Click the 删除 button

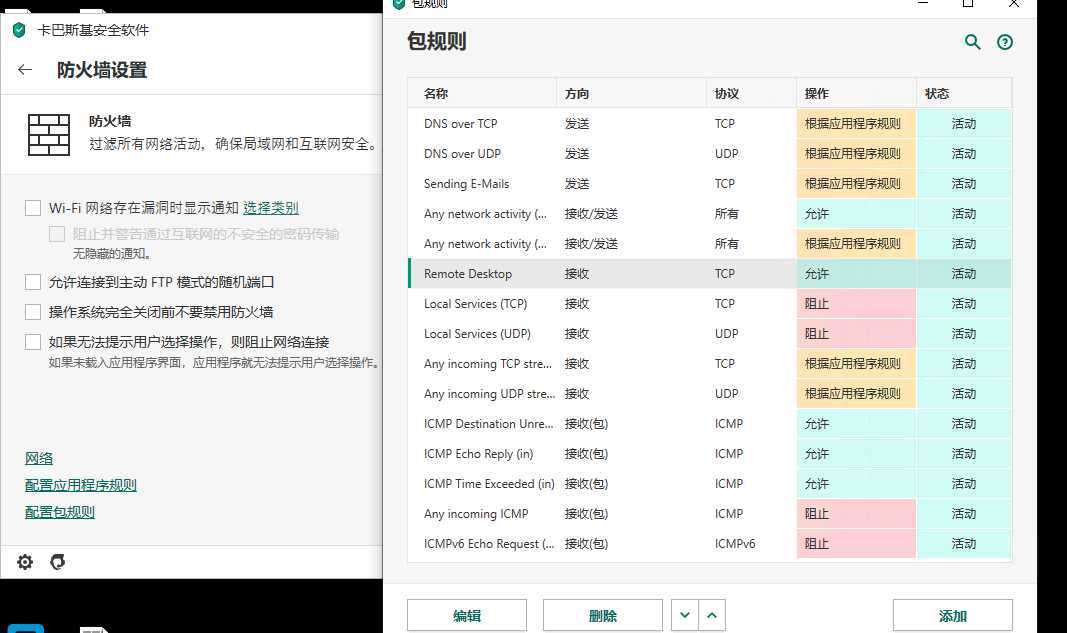coord(603,615)
